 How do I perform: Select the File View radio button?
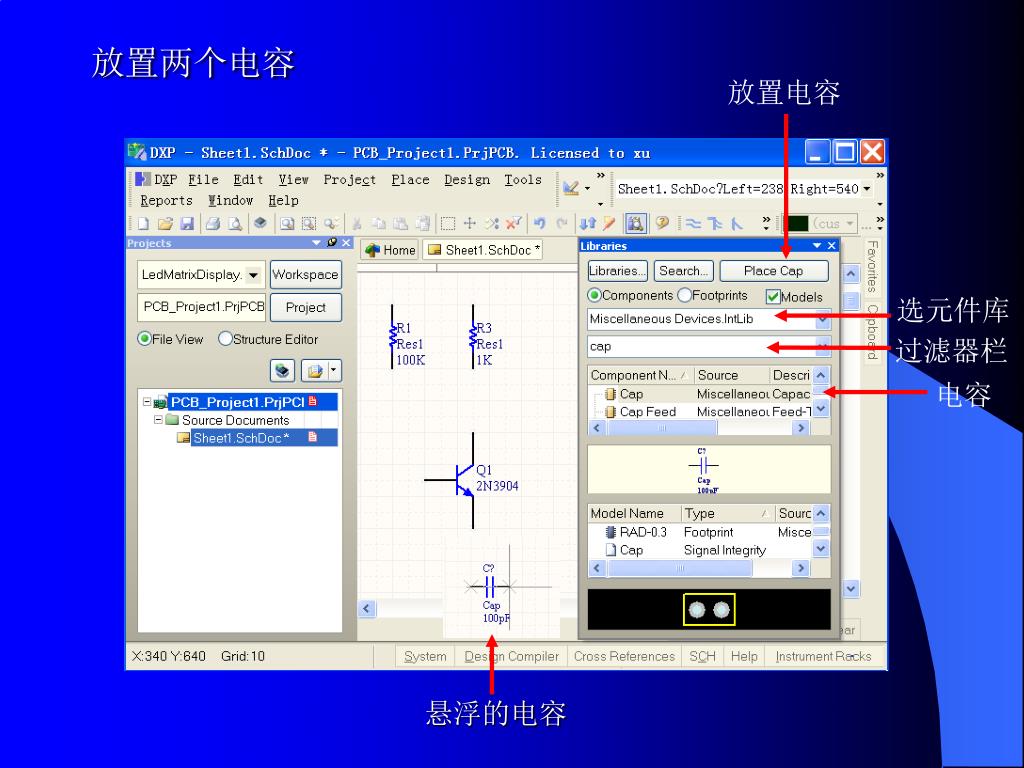(144, 339)
